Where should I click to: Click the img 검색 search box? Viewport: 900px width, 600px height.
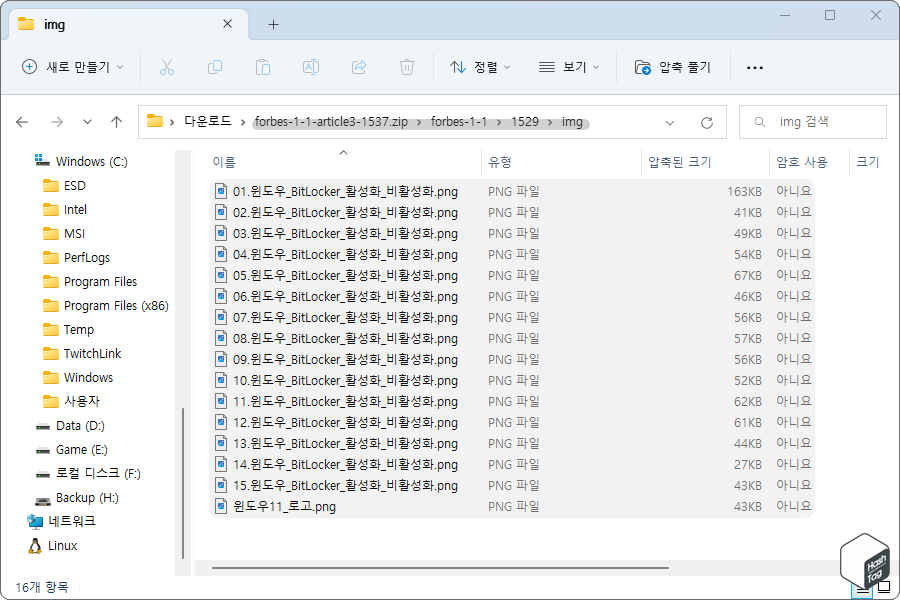[813, 122]
